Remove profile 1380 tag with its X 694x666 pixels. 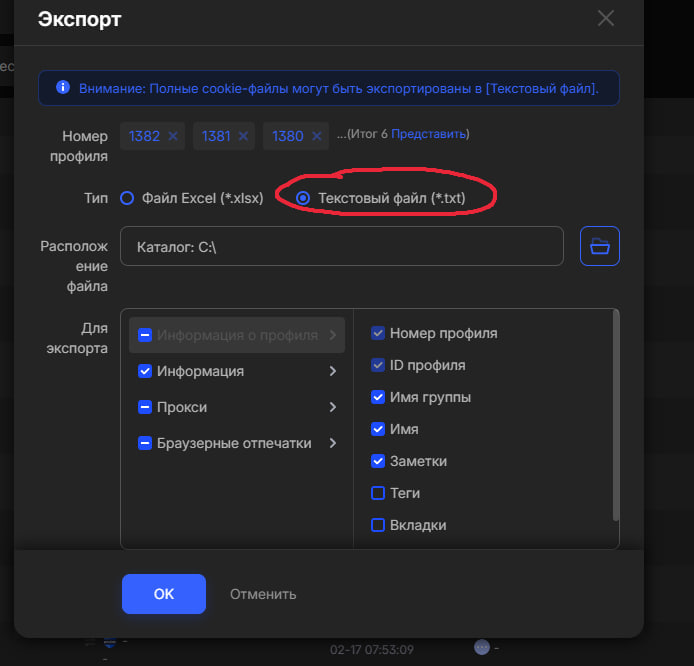317,136
